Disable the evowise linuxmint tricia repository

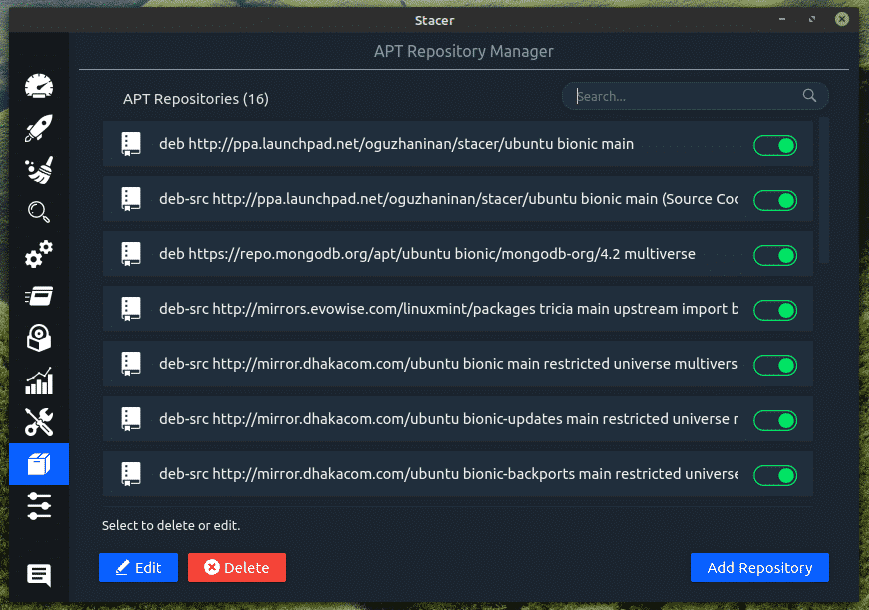coord(775,310)
